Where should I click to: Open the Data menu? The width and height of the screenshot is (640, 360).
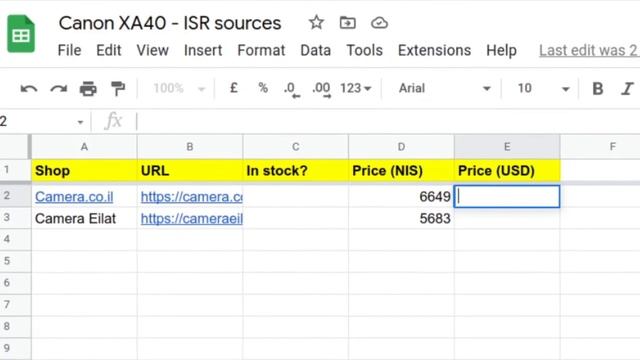click(316, 50)
